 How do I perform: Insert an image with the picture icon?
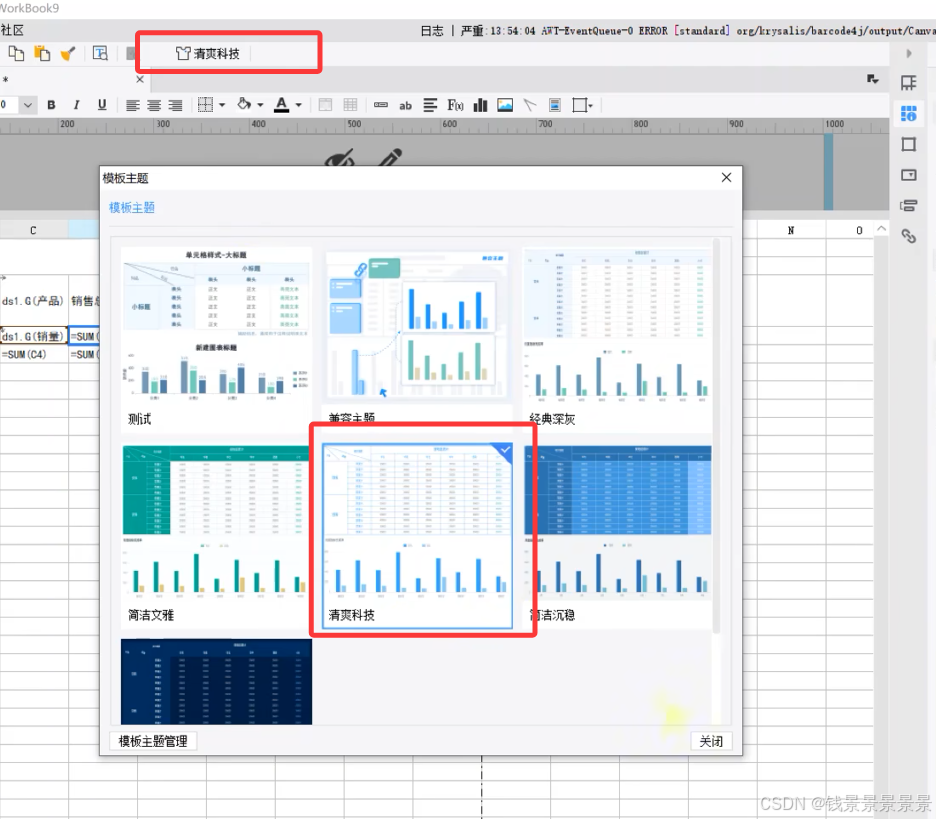point(505,105)
